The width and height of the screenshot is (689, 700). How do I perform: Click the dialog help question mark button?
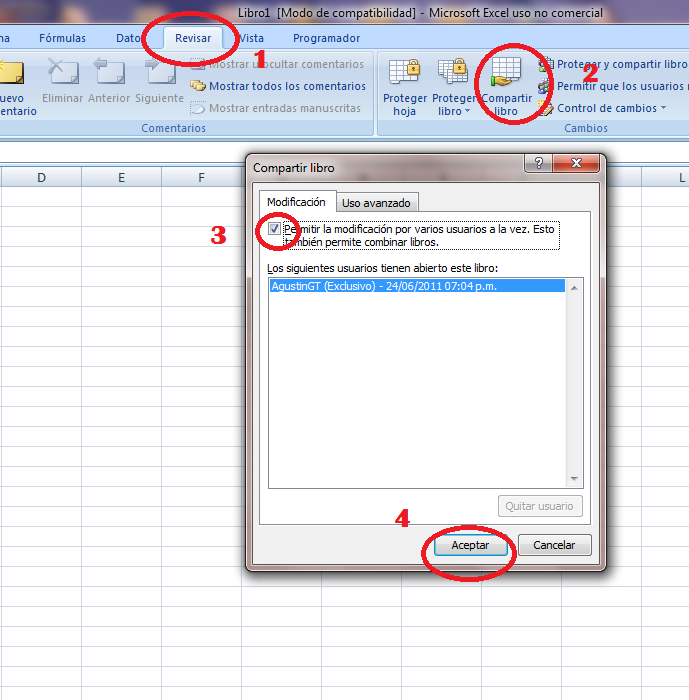tap(539, 163)
